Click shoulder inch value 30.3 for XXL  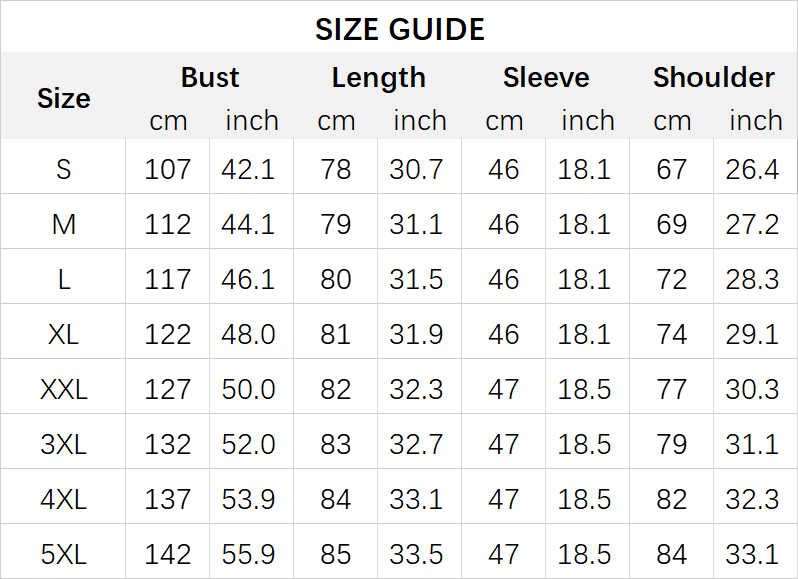[x=752, y=389]
